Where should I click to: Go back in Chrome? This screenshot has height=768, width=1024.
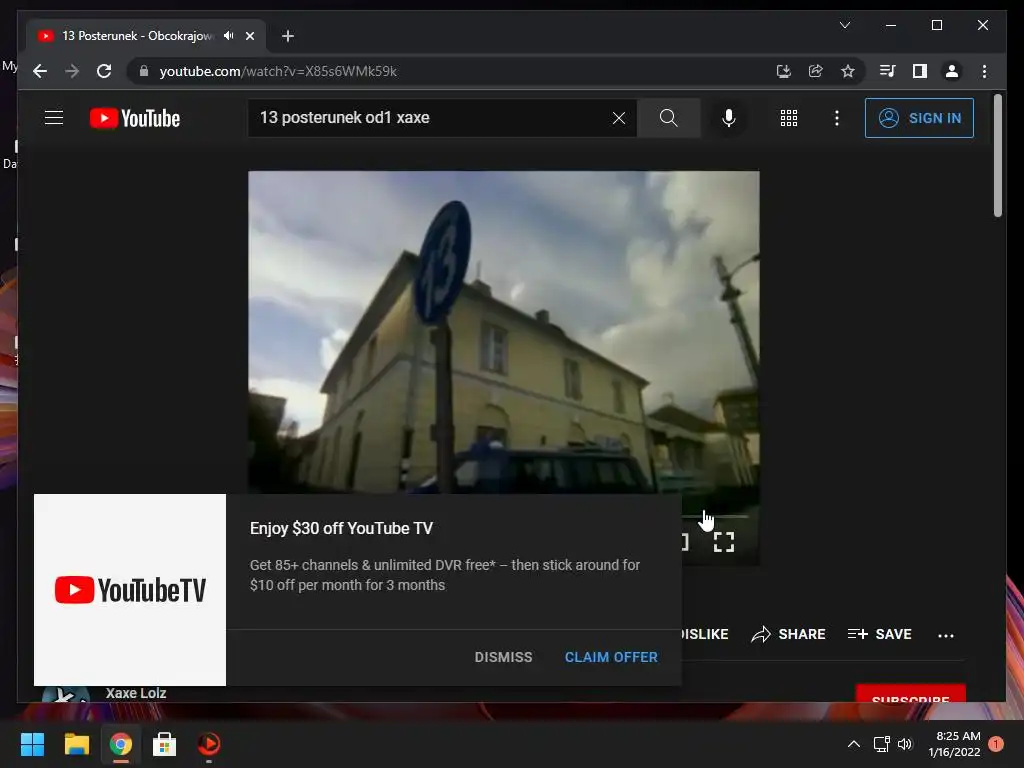(x=40, y=71)
